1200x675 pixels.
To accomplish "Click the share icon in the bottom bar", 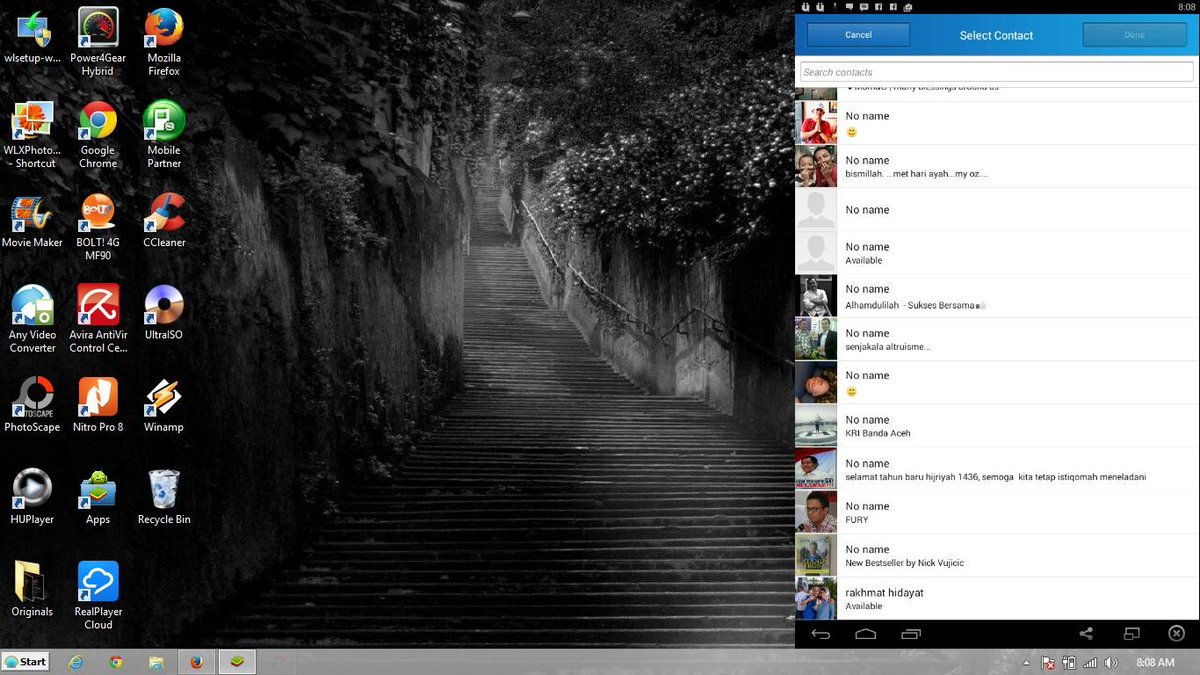I will [1086, 634].
